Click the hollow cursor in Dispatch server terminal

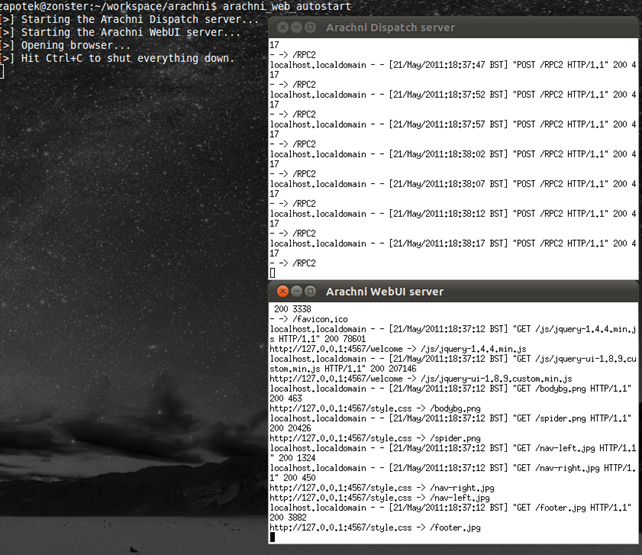(x=273, y=272)
